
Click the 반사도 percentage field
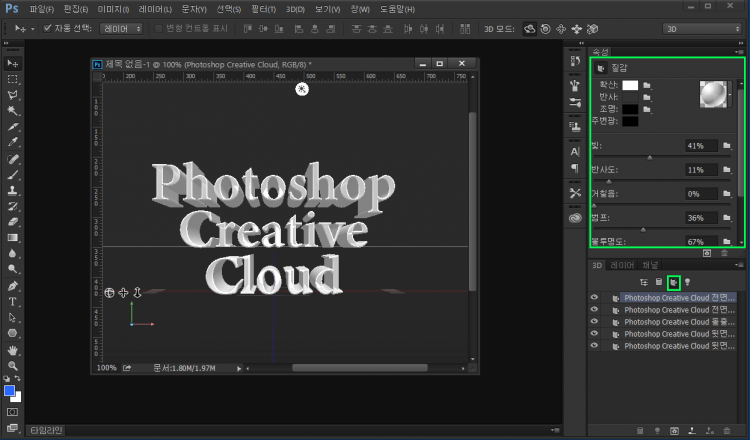[x=700, y=170]
